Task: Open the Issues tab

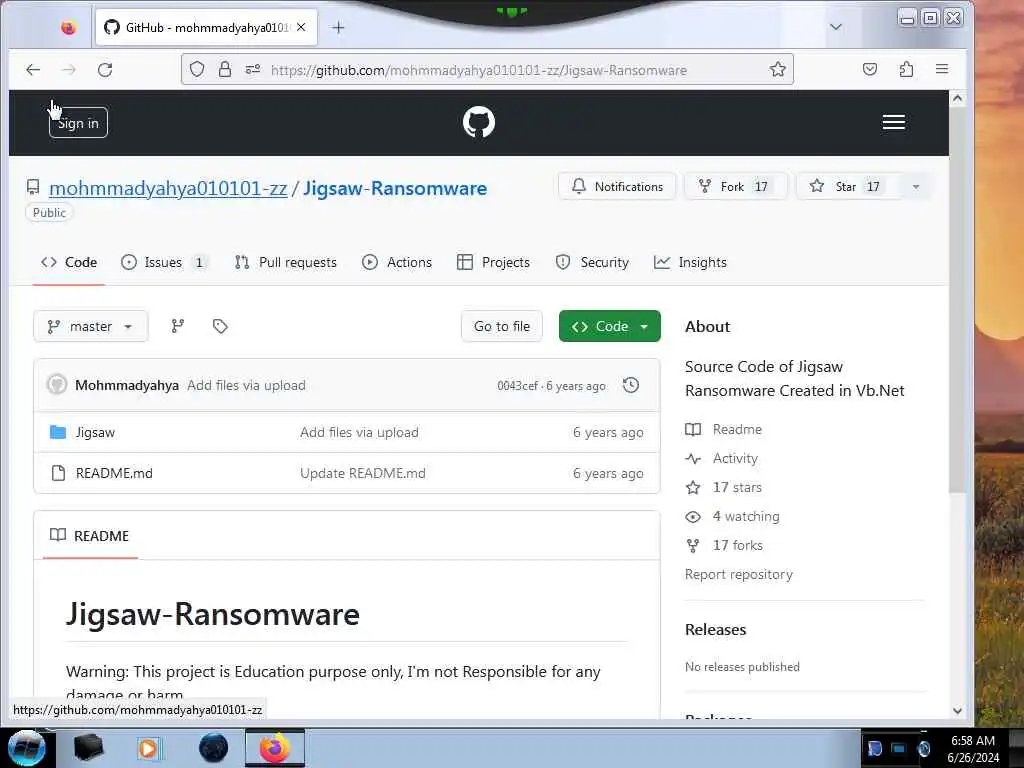Action: pyautogui.click(x=164, y=263)
